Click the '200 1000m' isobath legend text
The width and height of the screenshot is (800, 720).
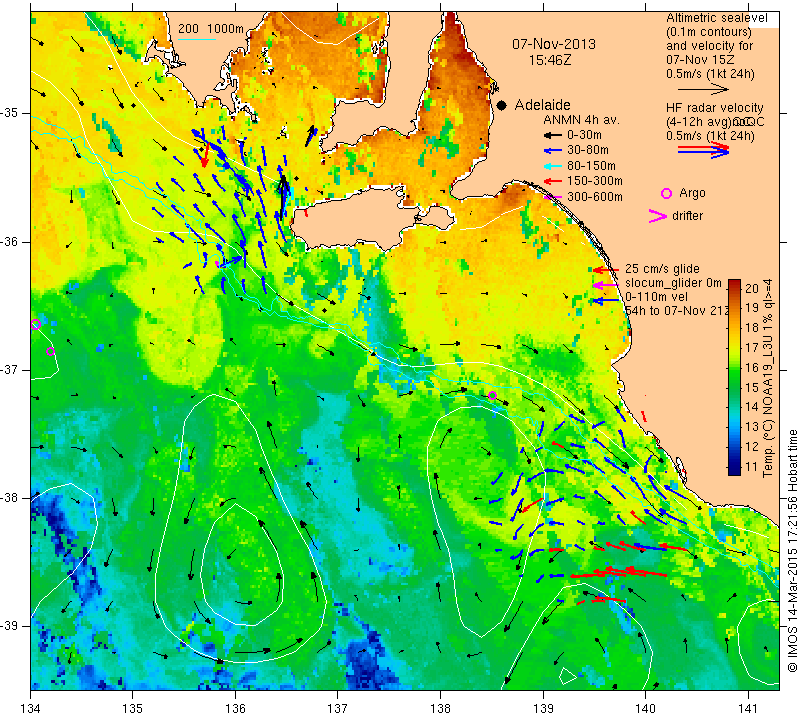(x=211, y=29)
